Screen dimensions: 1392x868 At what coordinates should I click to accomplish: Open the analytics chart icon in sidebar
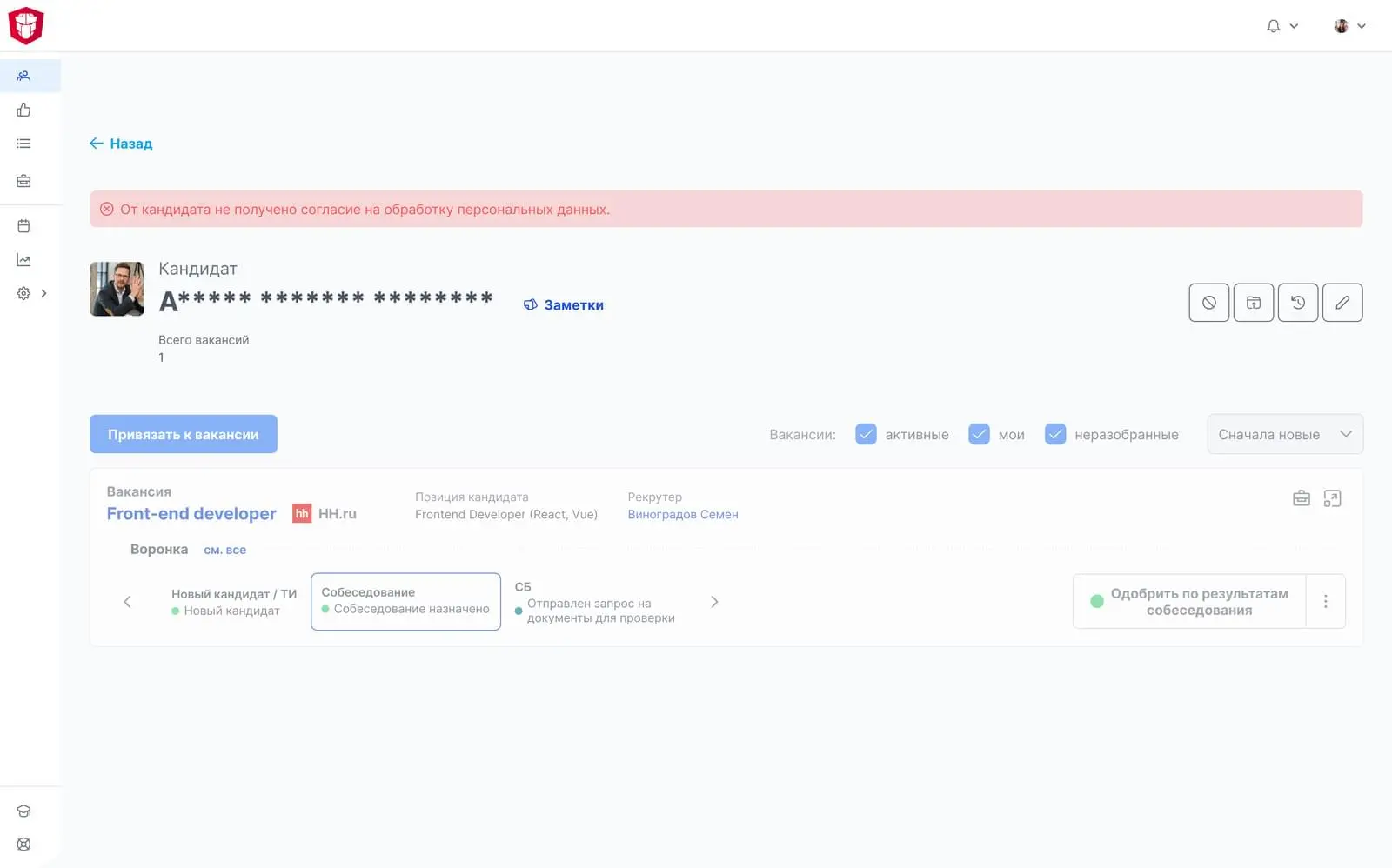23,260
